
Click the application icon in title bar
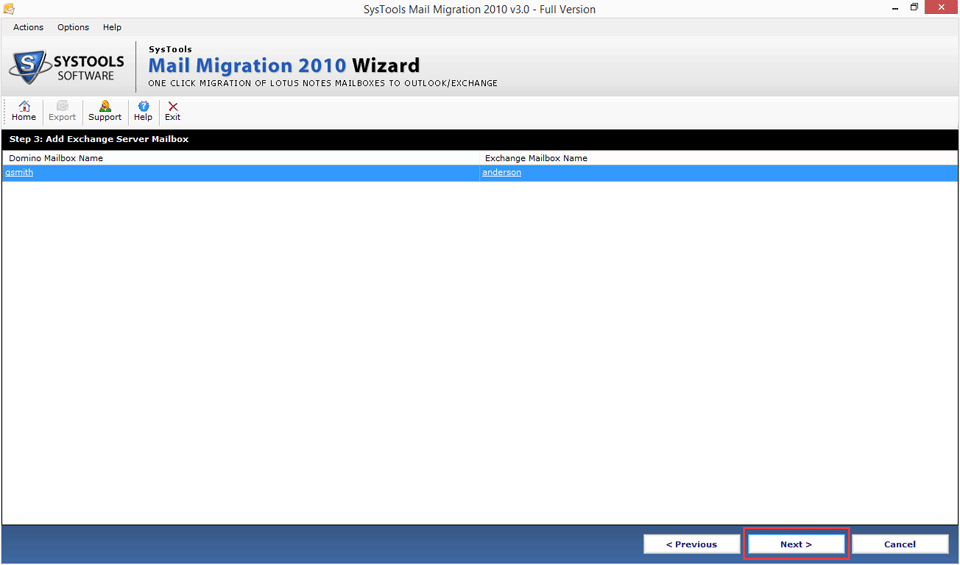click(9, 9)
